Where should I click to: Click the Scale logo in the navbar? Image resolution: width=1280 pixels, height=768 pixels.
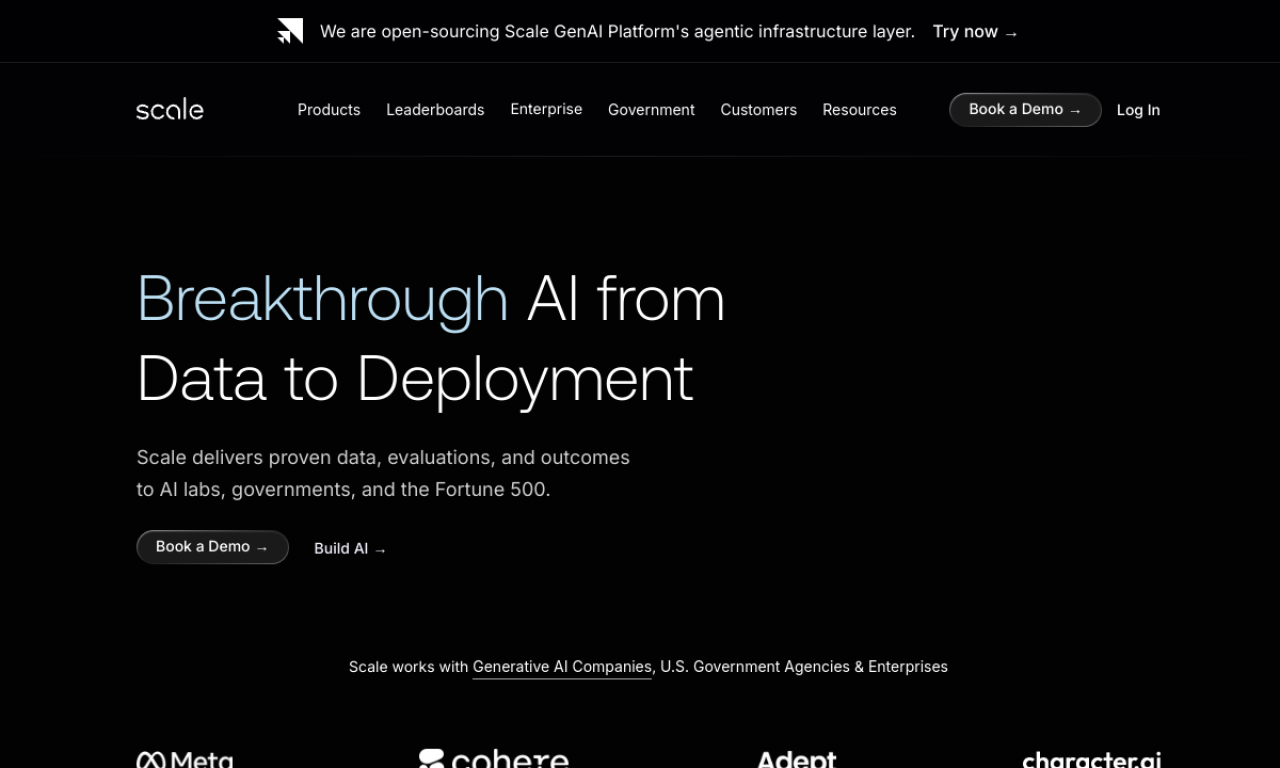coord(169,110)
